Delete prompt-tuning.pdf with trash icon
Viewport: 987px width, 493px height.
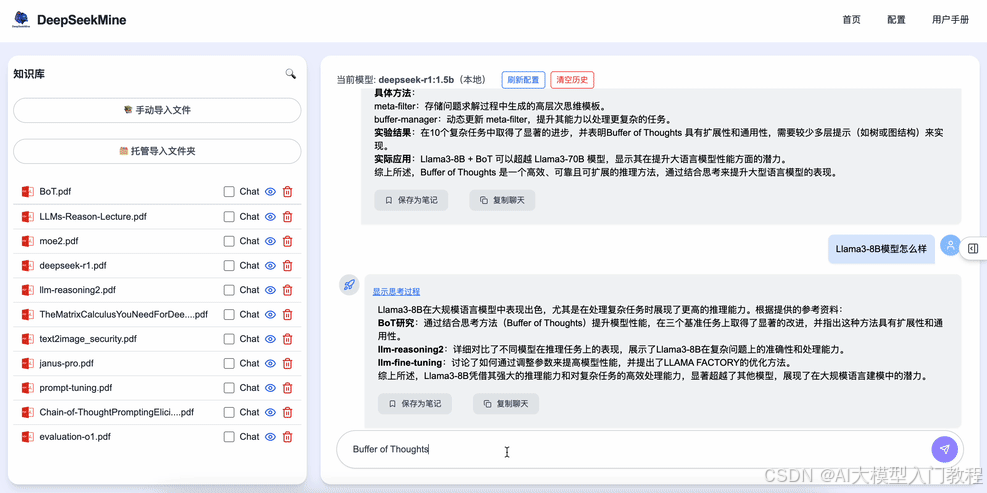point(287,388)
